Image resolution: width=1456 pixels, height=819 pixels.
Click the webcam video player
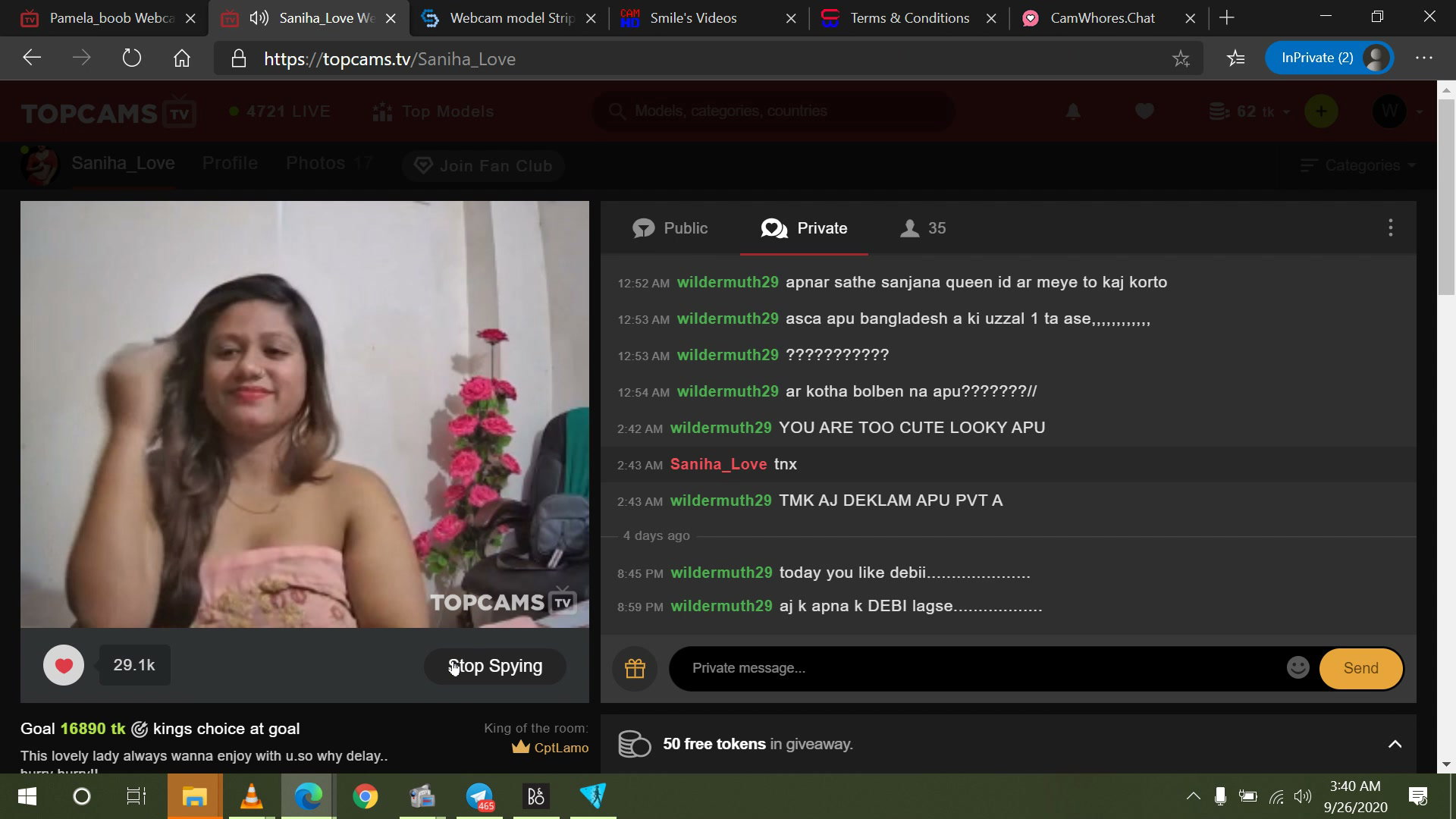[305, 414]
